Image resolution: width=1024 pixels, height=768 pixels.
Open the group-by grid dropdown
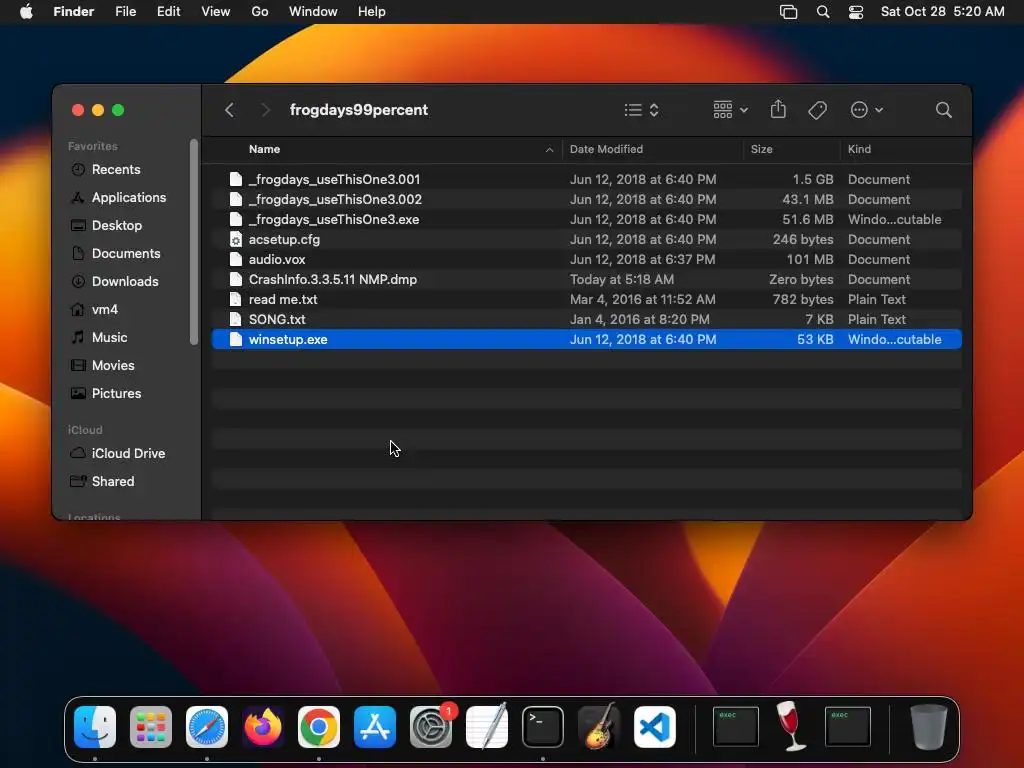tap(730, 110)
